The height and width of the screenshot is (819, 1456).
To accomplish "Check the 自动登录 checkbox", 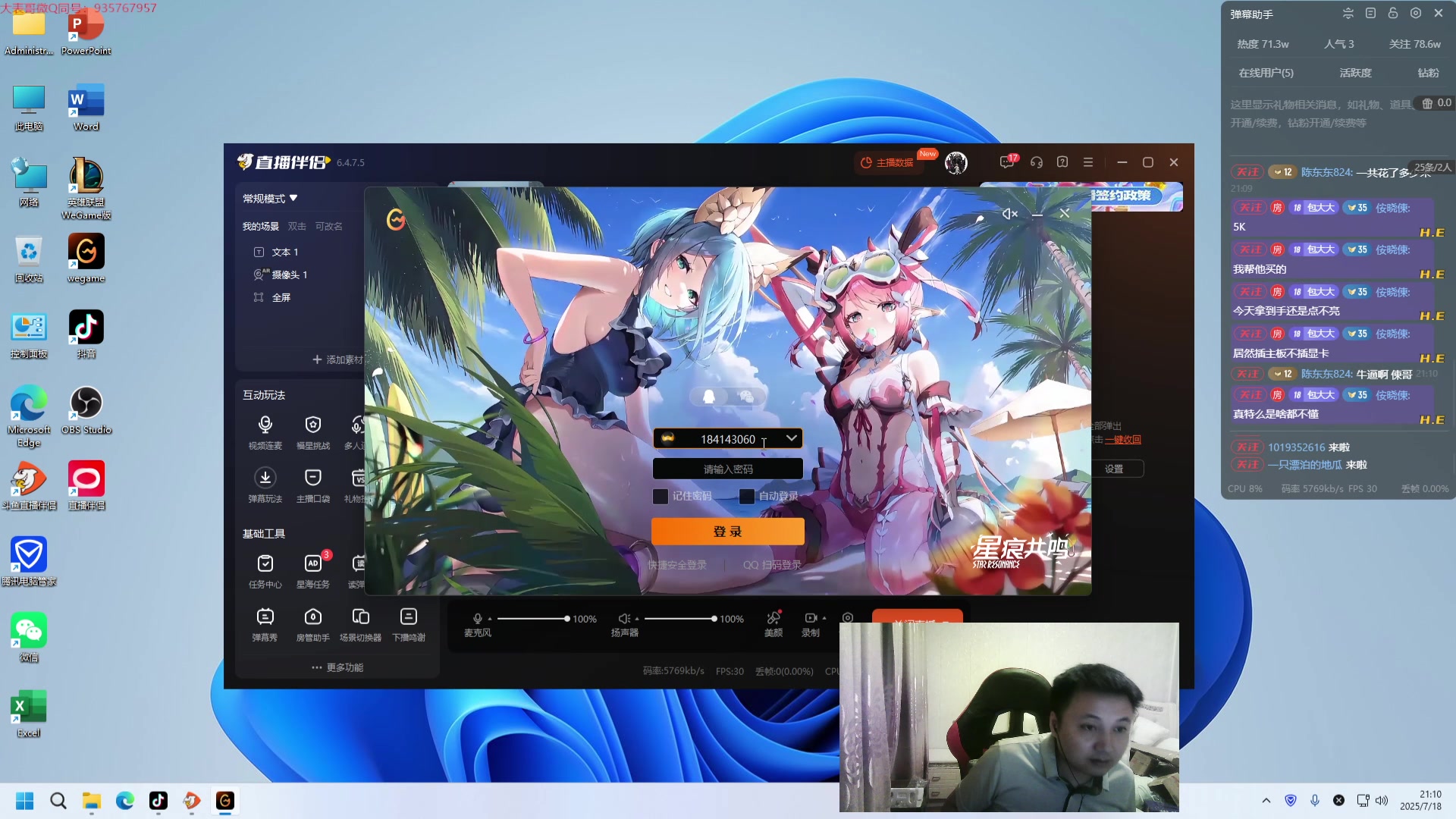I will tap(747, 496).
